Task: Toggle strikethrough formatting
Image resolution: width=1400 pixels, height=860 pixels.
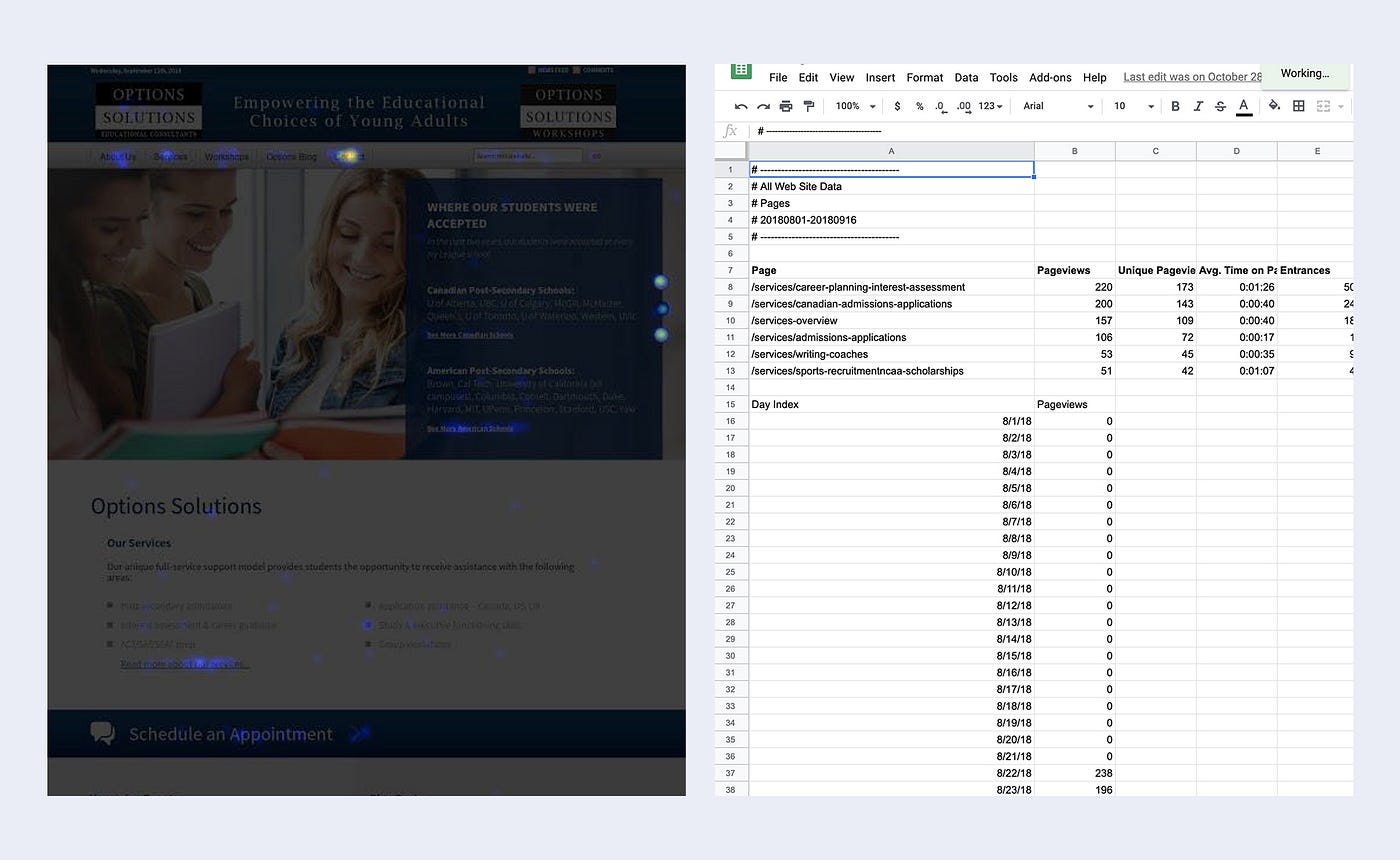Action: pos(1219,105)
